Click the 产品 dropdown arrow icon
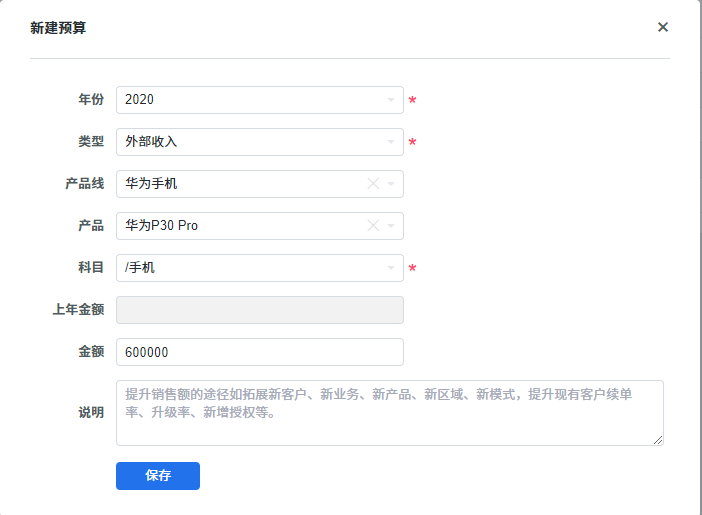This screenshot has height=515, width=702. tap(392, 226)
